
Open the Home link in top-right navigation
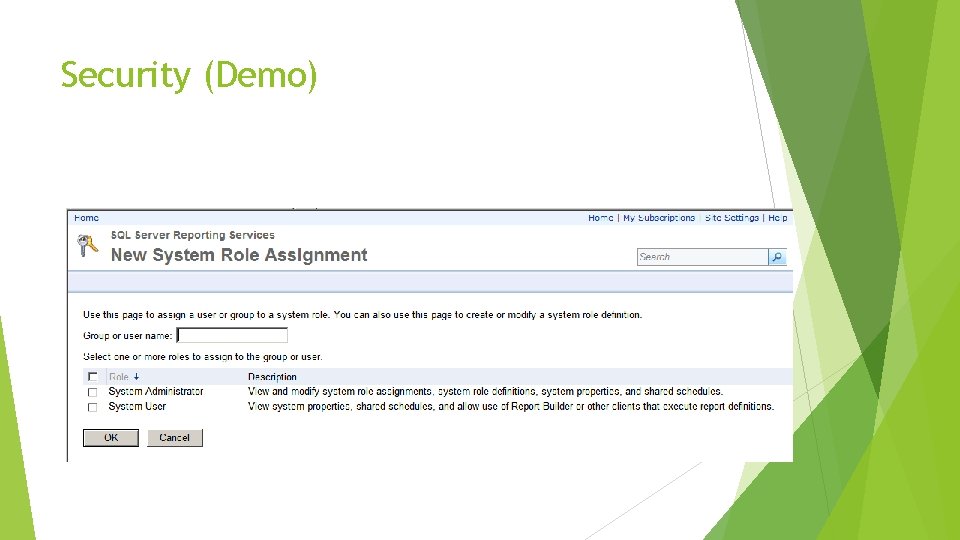[x=601, y=218]
